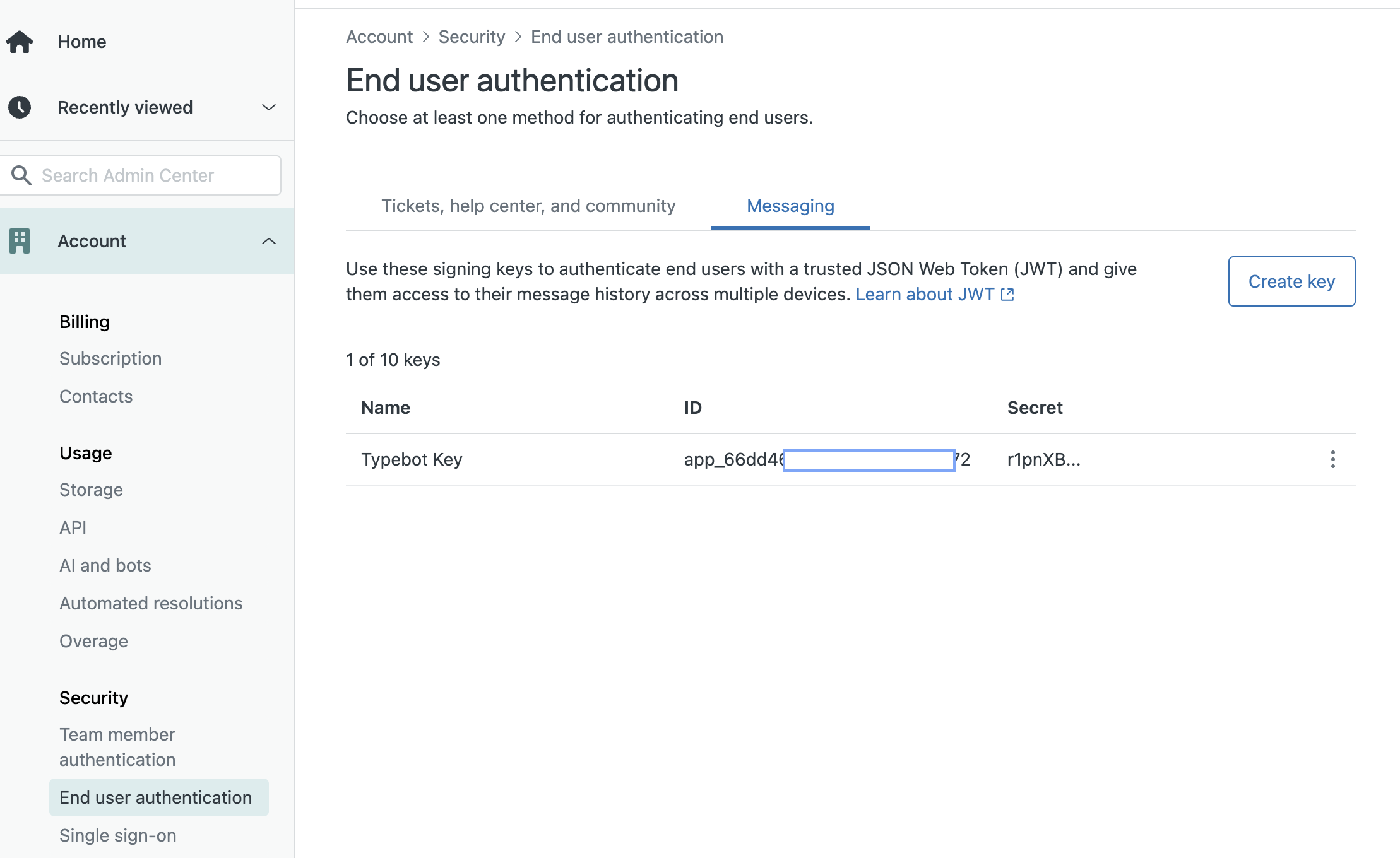
Task: Collapse the Security sidebar group
Action: (x=93, y=697)
